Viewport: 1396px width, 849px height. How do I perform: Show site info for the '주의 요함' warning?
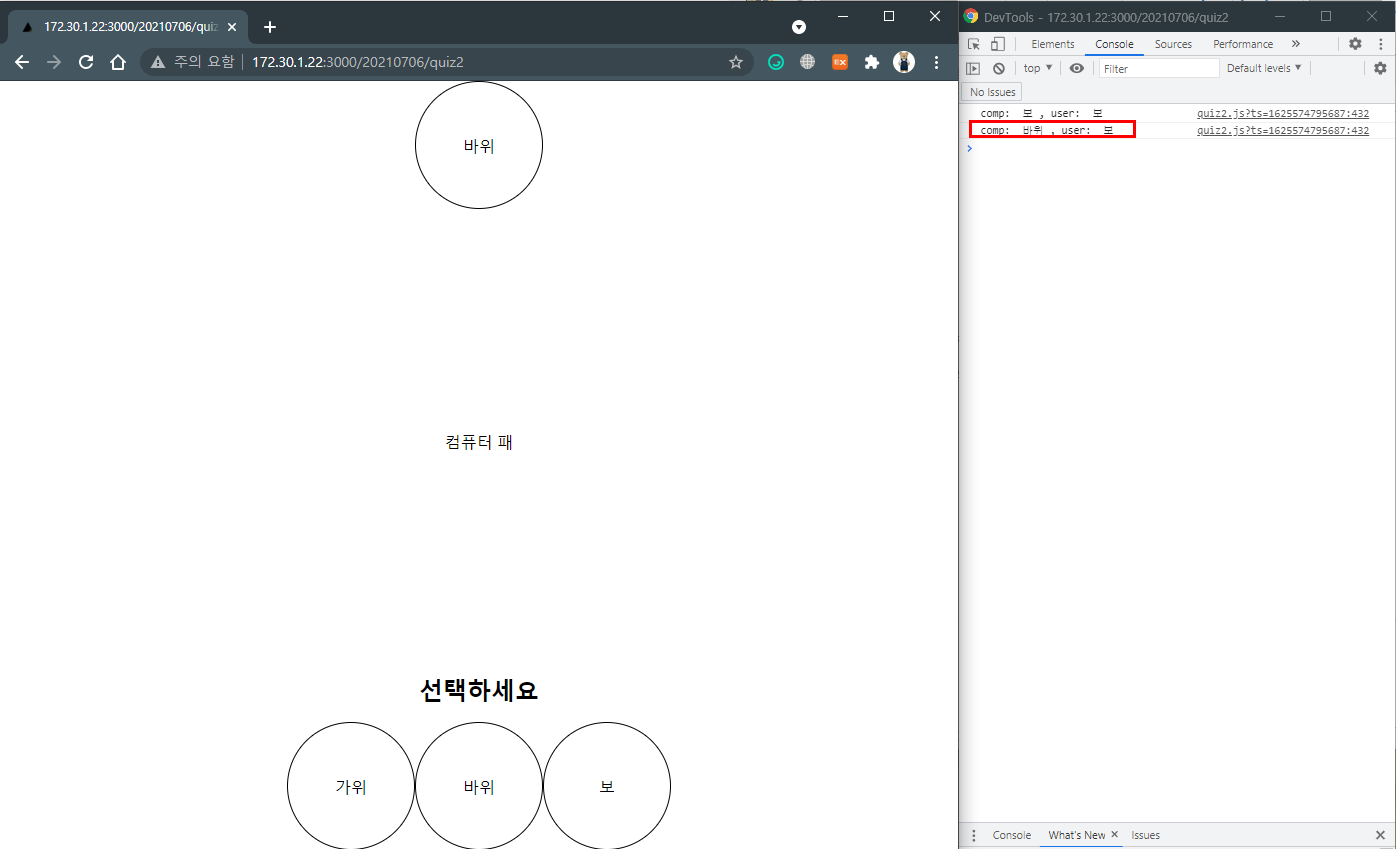click(x=192, y=62)
